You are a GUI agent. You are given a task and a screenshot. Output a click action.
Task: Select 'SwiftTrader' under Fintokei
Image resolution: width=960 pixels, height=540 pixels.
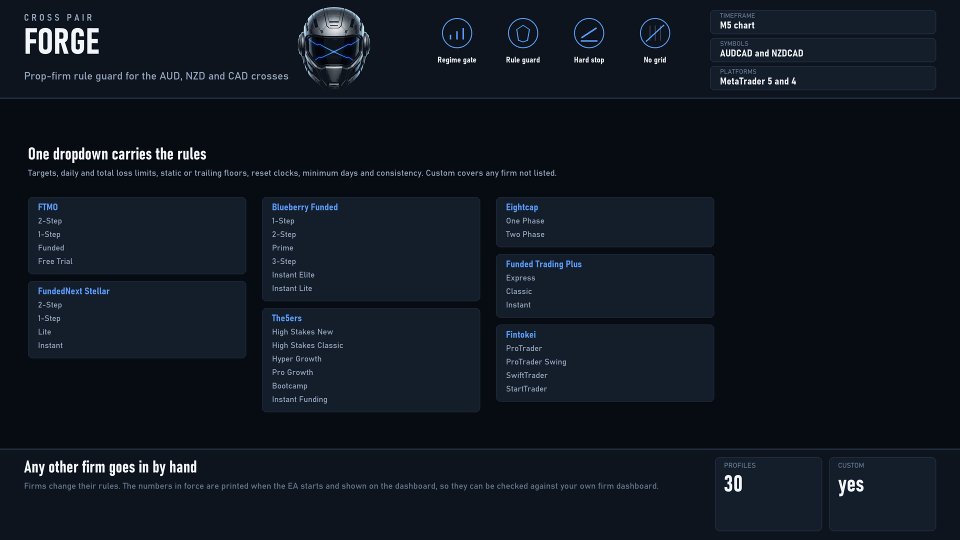coord(527,375)
